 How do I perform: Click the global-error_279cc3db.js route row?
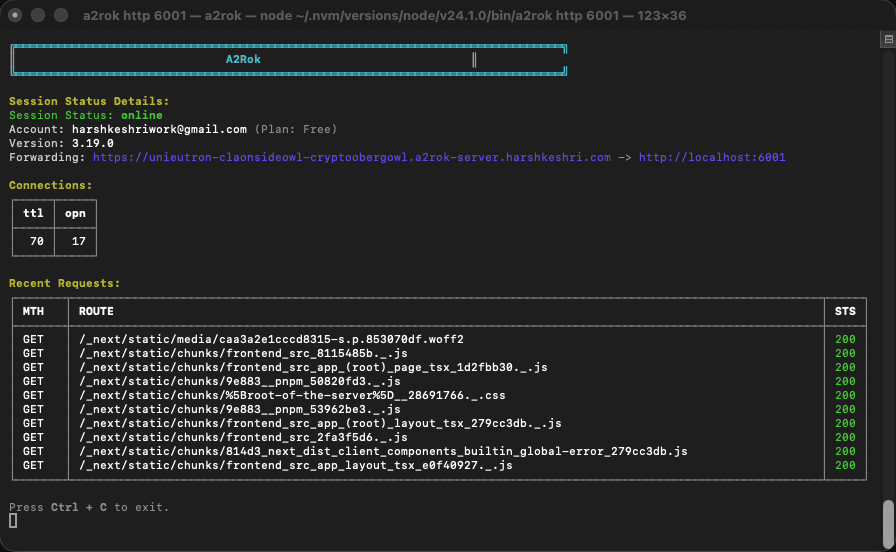pos(383,451)
